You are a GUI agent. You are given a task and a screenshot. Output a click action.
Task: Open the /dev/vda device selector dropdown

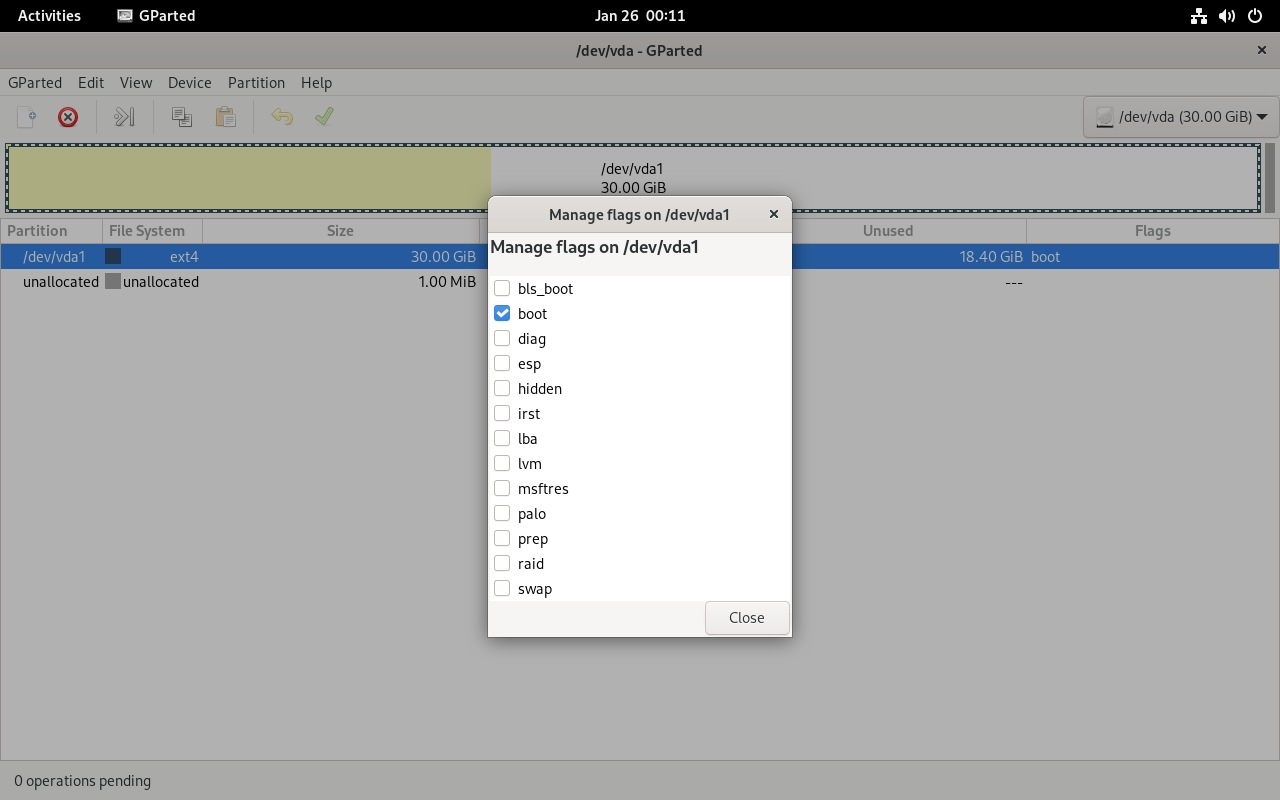point(1180,117)
